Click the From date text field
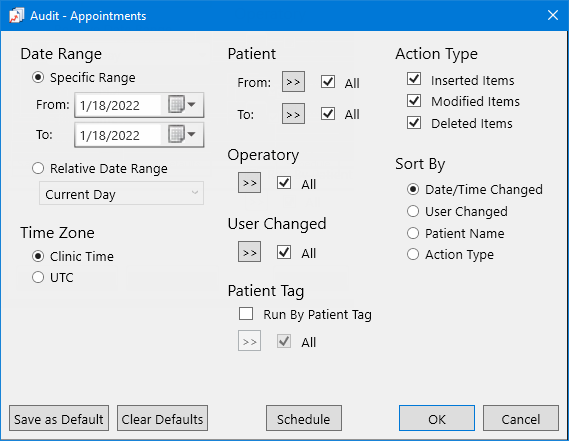Screen dimensions: 569x441 tap(118, 105)
